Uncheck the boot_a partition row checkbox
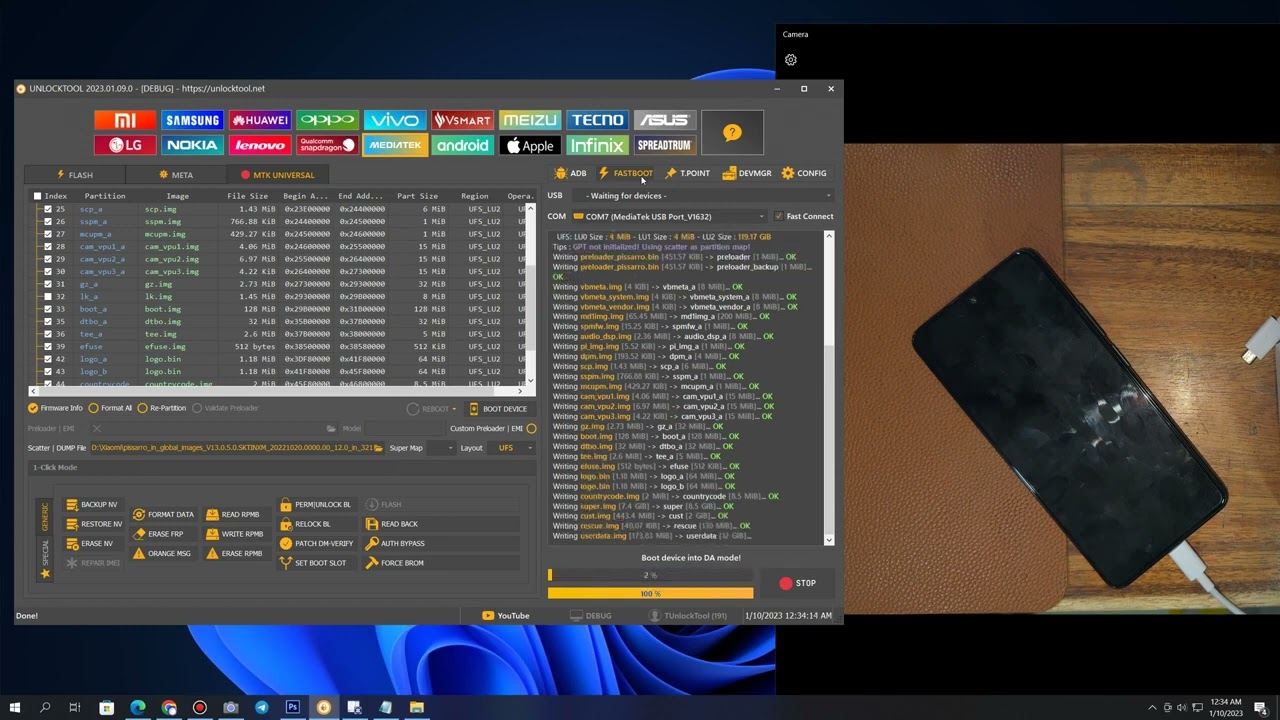Image resolution: width=1280 pixels, height=720 pixels. click(x=47, y=309)
